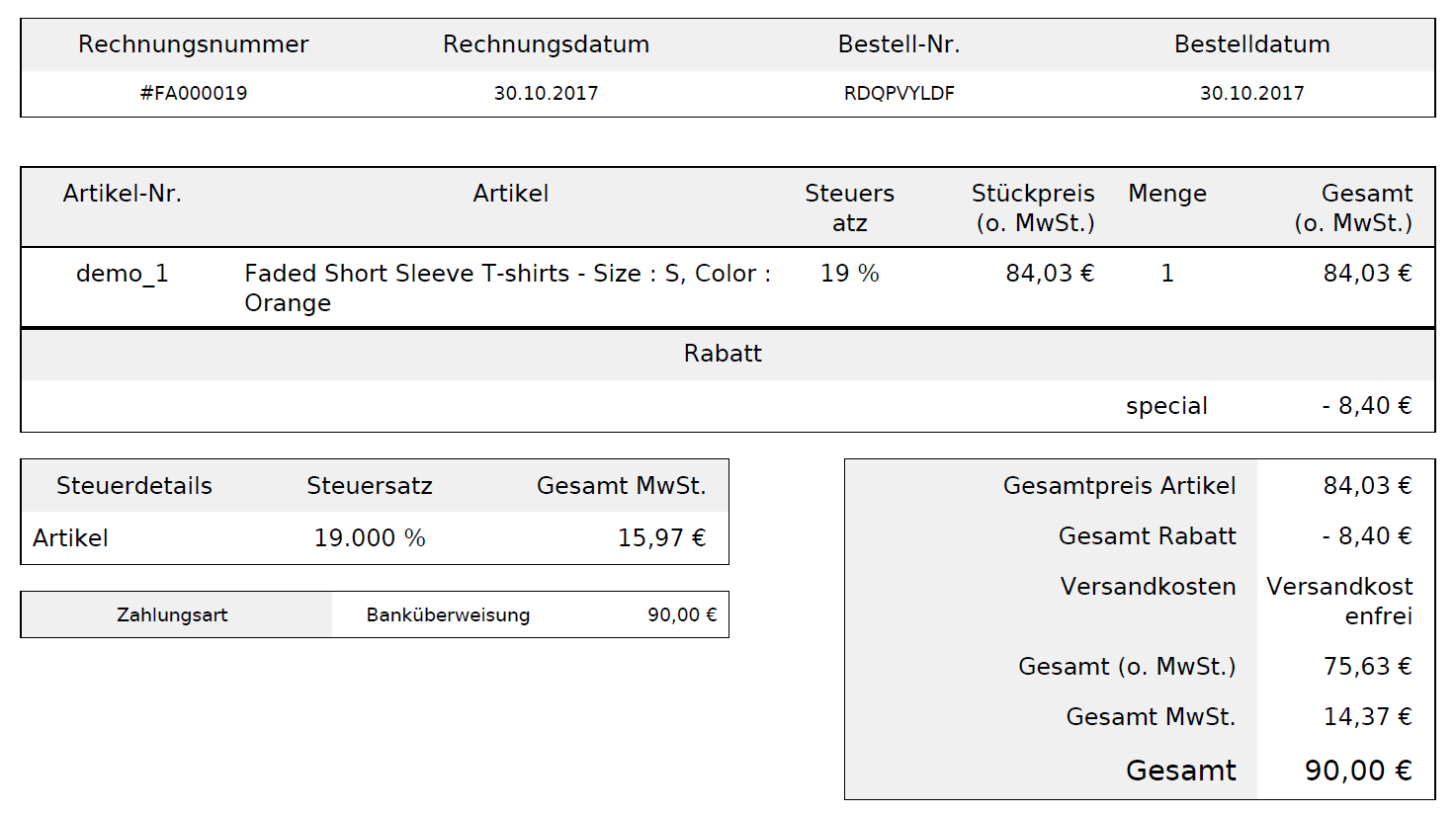Click the Versandkostenfrei shipping value
Screen dimensions: 1456x815
tap(1339, 601)
